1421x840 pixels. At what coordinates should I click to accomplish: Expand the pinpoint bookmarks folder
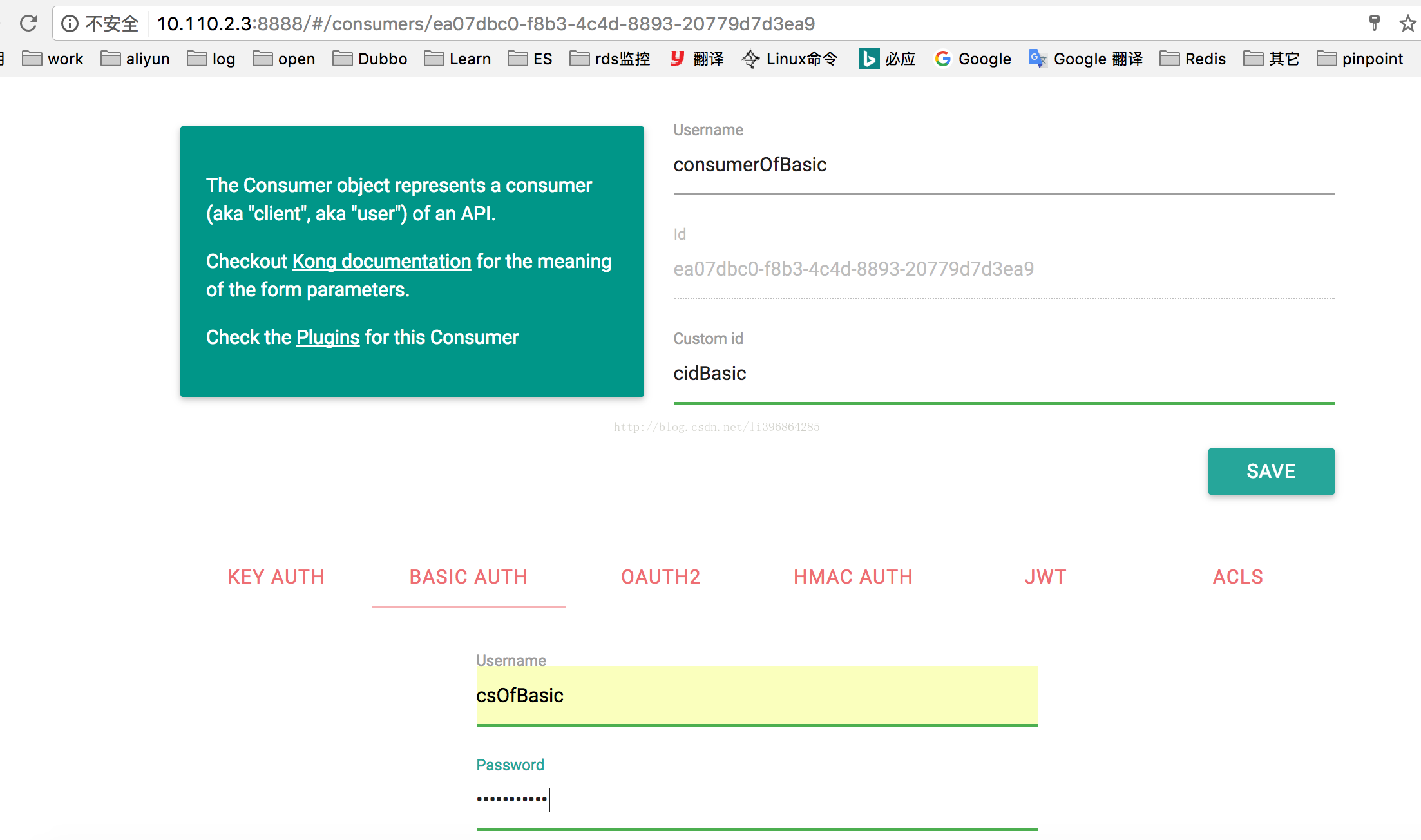coord(1360,59)
